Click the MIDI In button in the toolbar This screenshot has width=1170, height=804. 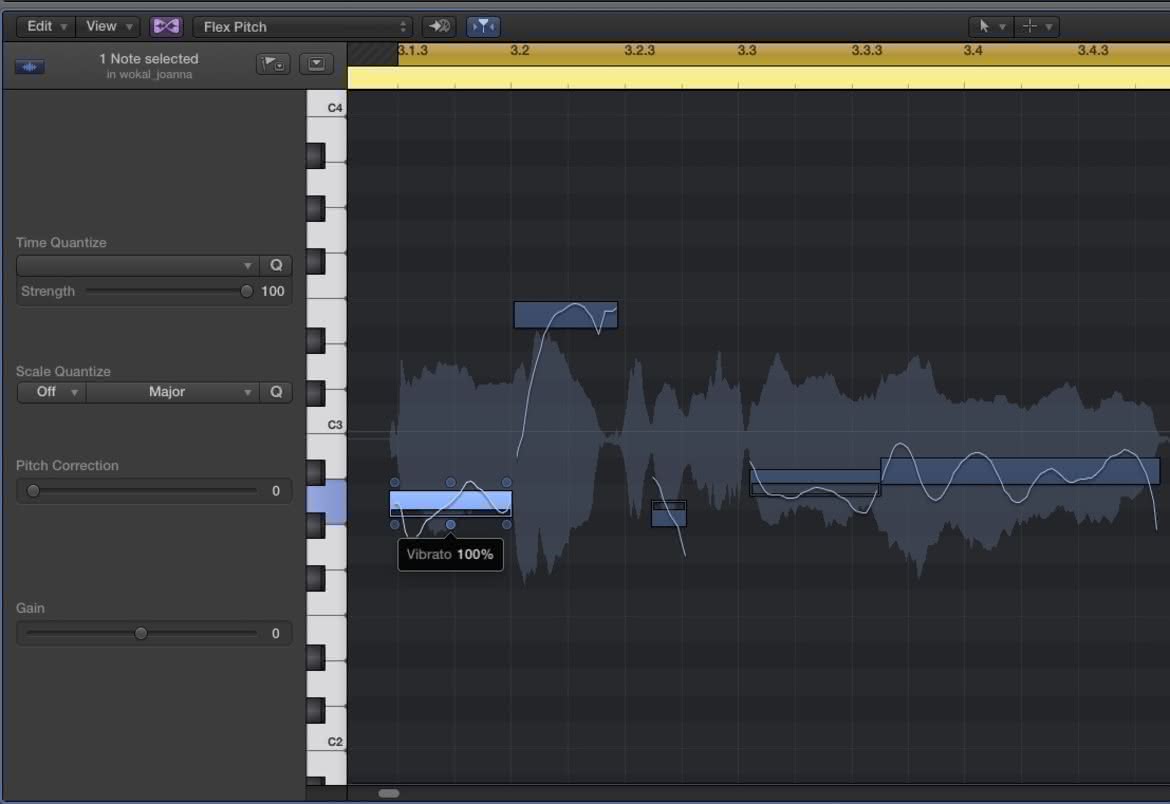pyautogui.click(x=439, y=27)
